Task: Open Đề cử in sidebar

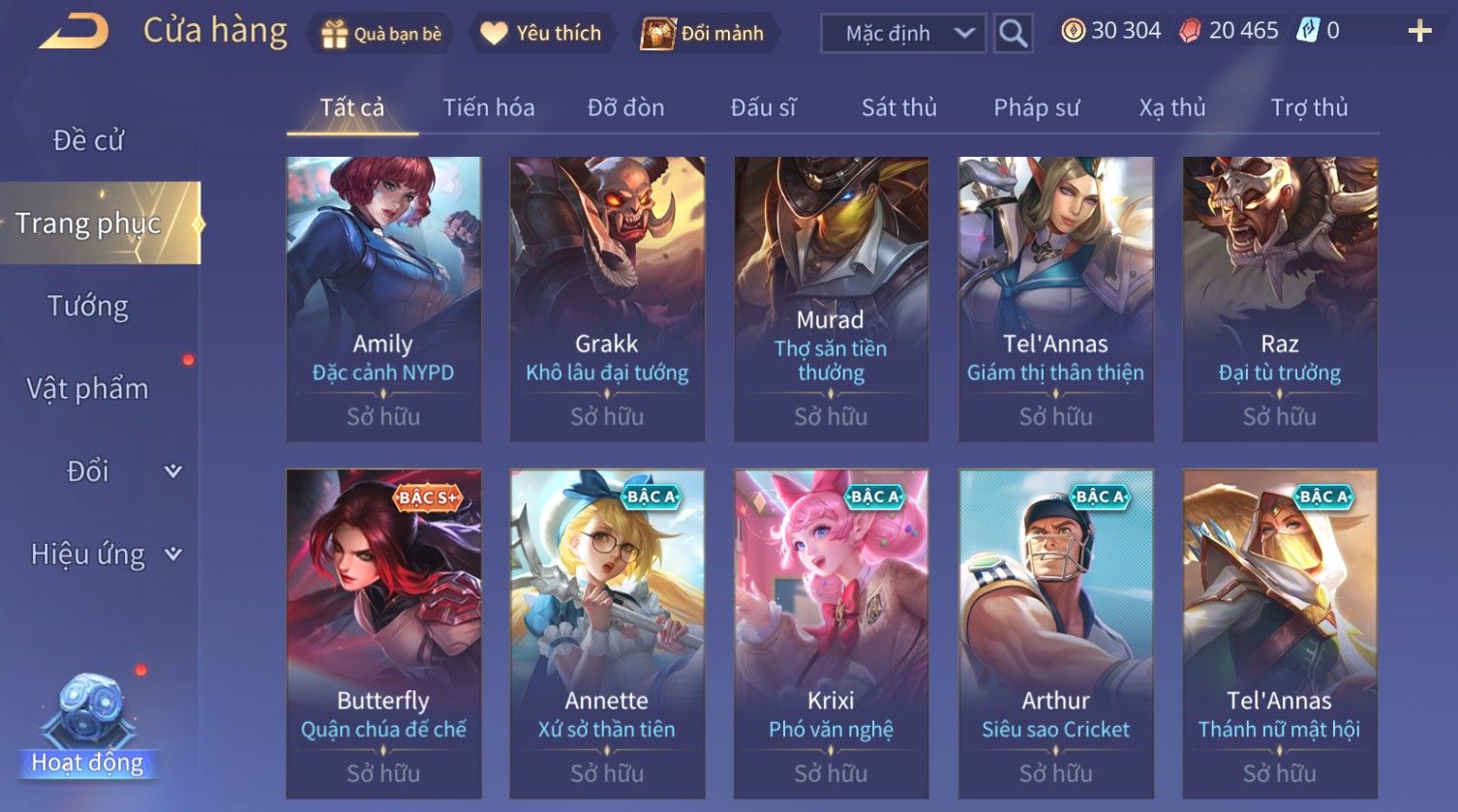Action: (88, 140)
